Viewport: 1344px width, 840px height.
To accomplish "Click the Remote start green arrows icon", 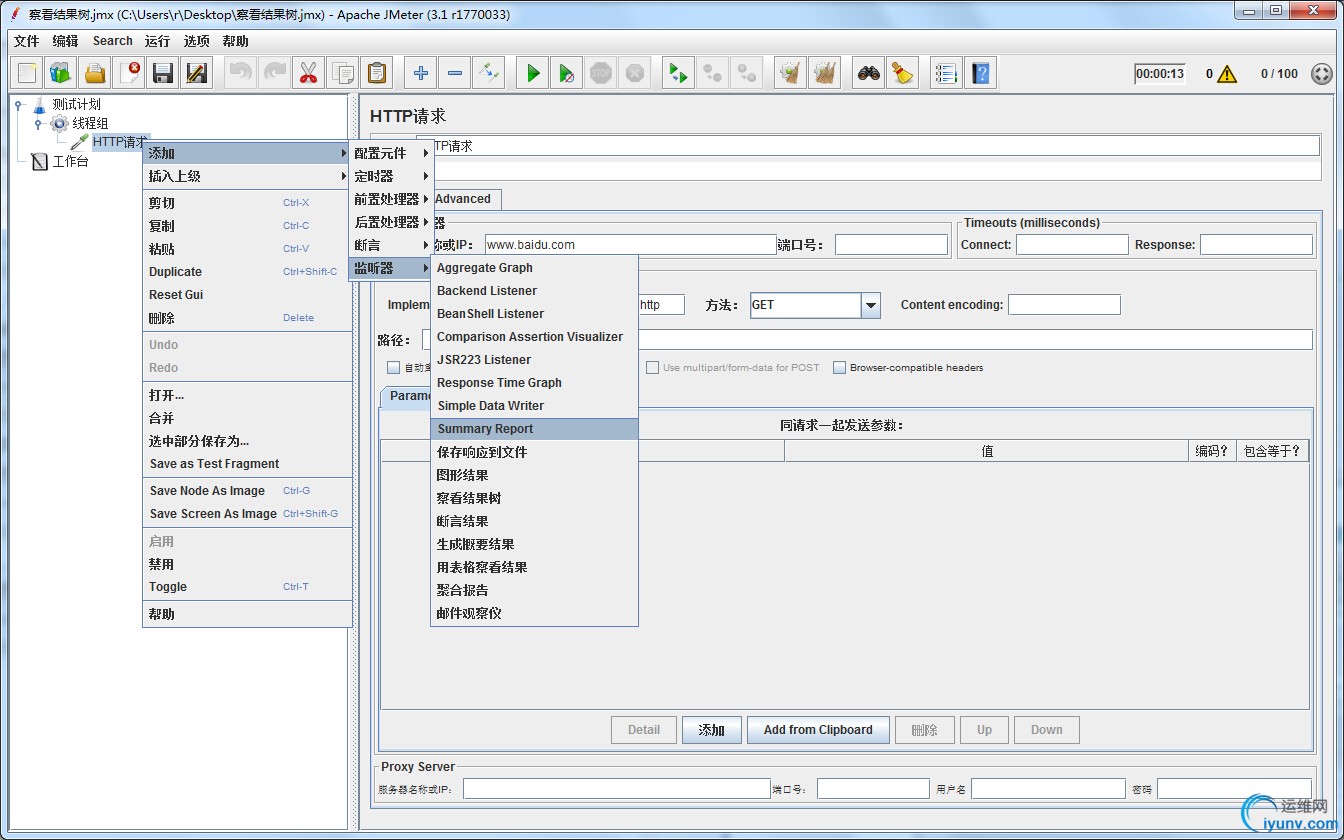I will pyautogui.click(x=679, y=73).
